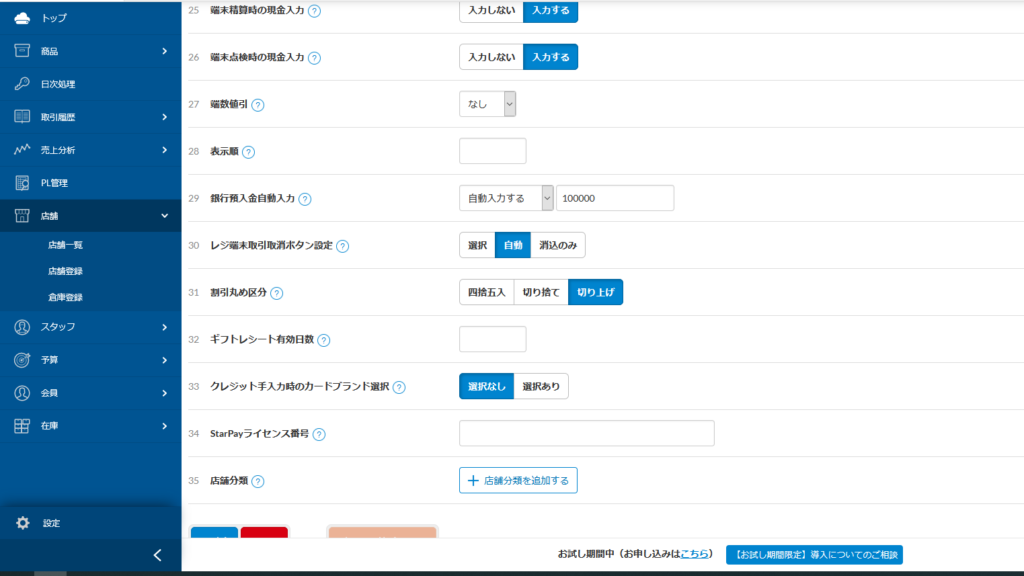Open the 銀行預入金自動入力 dropdown
Screen dimensions: 1024x576
click(x=505, y=198)
